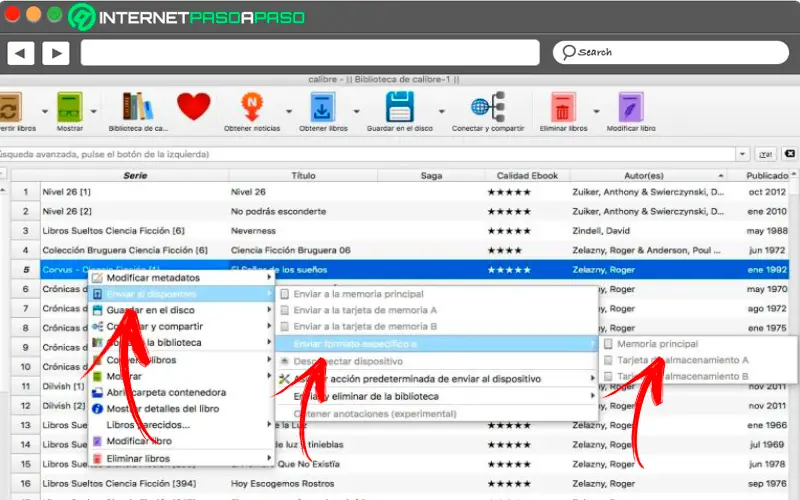Click row number 16 header

26,483
